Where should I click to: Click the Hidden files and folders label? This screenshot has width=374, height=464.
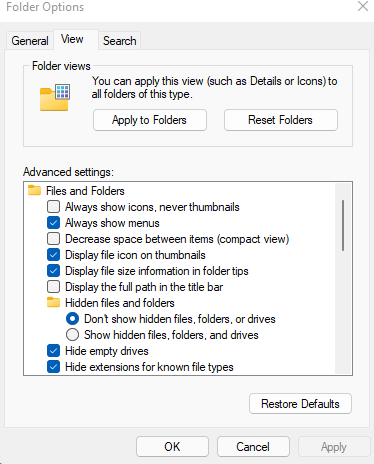click(x=120, y=303)
